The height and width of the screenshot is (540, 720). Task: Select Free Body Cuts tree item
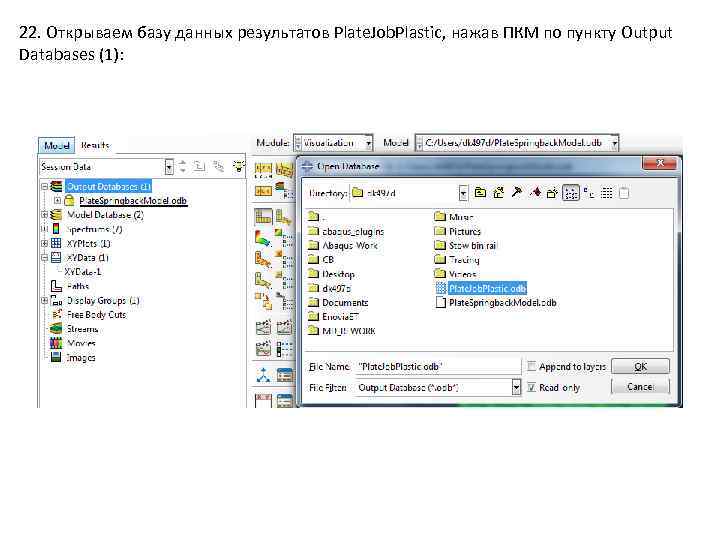click(x=96, y=315)
